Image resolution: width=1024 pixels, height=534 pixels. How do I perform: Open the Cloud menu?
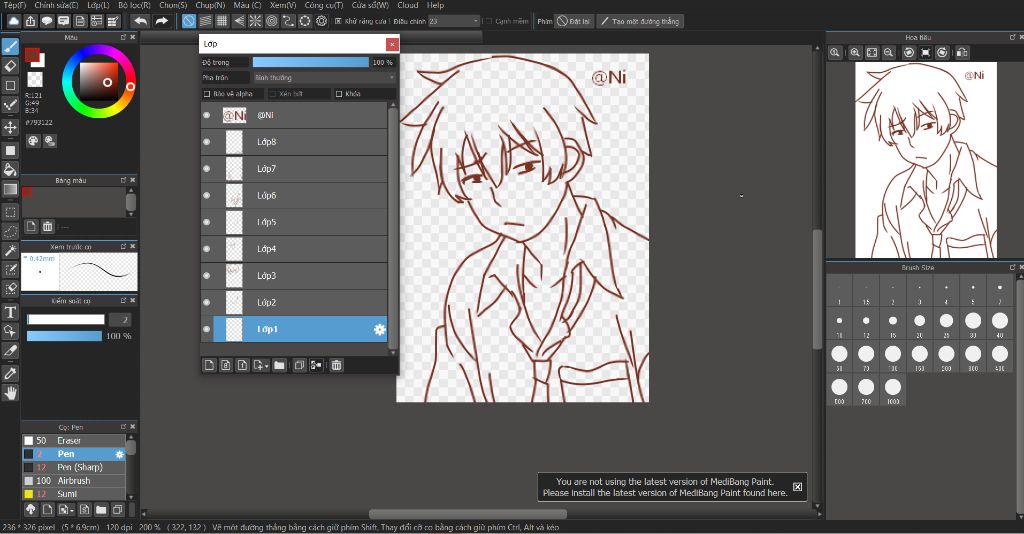pyautogui.click(x=408, y=5)
